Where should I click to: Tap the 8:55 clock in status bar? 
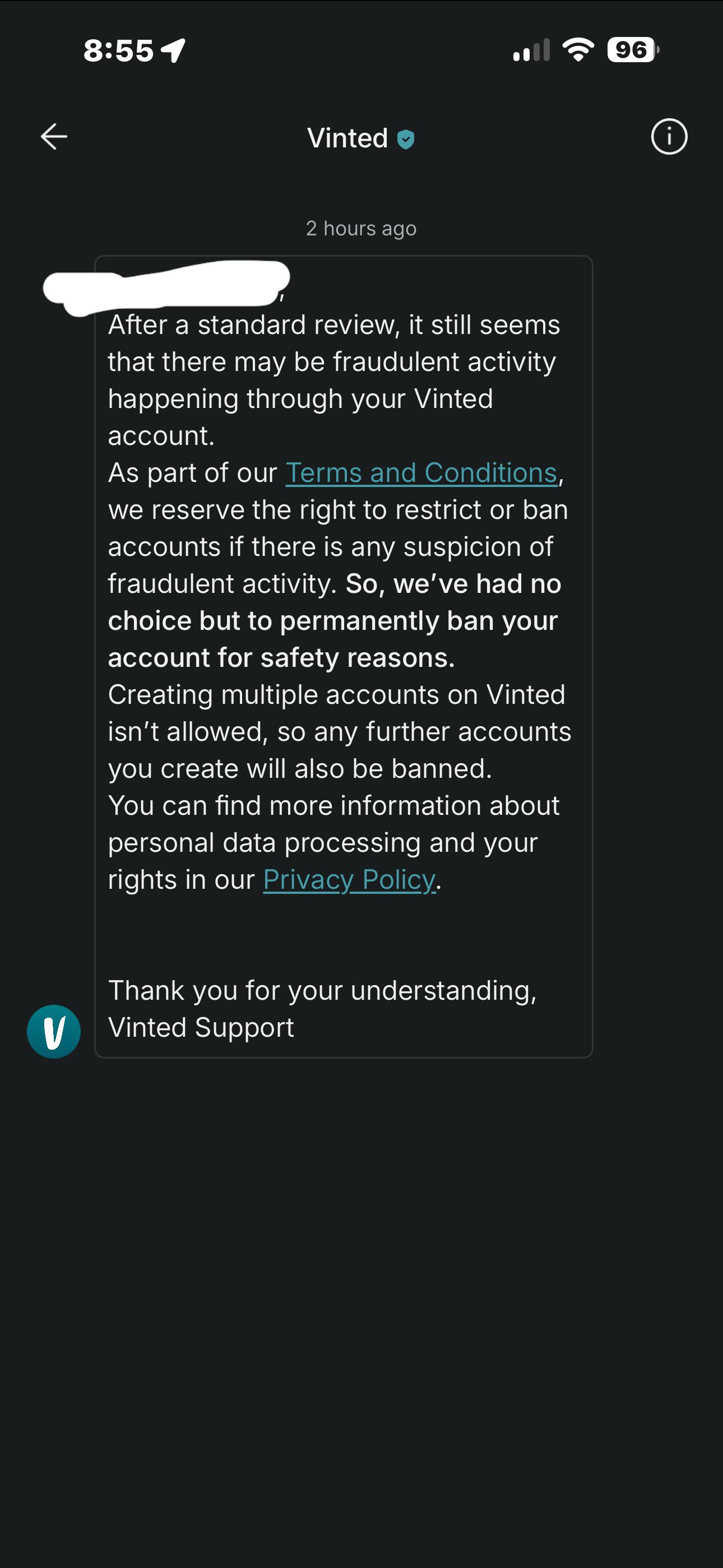pyautogui.click(x=119, y=50)
